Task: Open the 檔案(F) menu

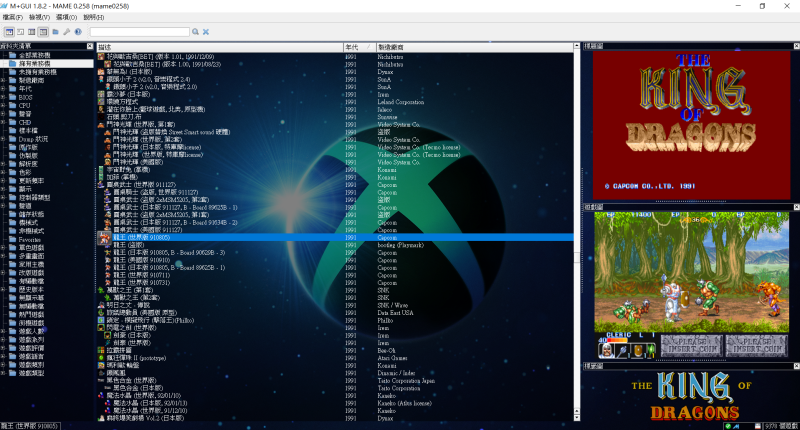Action: click(x=13, y=17)
